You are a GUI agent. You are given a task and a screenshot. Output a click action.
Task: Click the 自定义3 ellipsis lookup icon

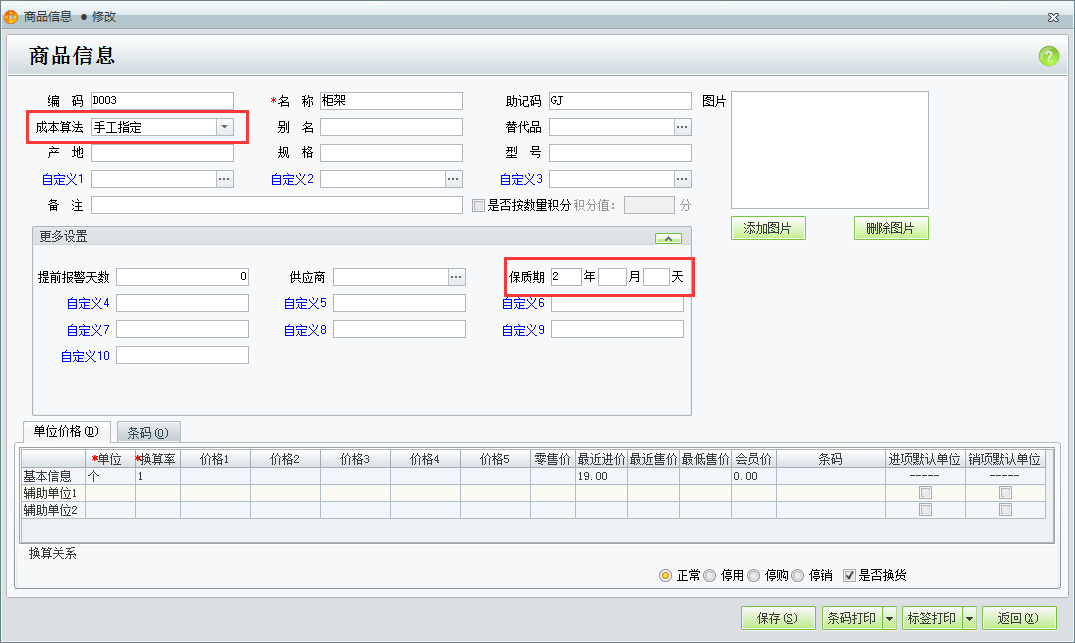pos(681,178)
